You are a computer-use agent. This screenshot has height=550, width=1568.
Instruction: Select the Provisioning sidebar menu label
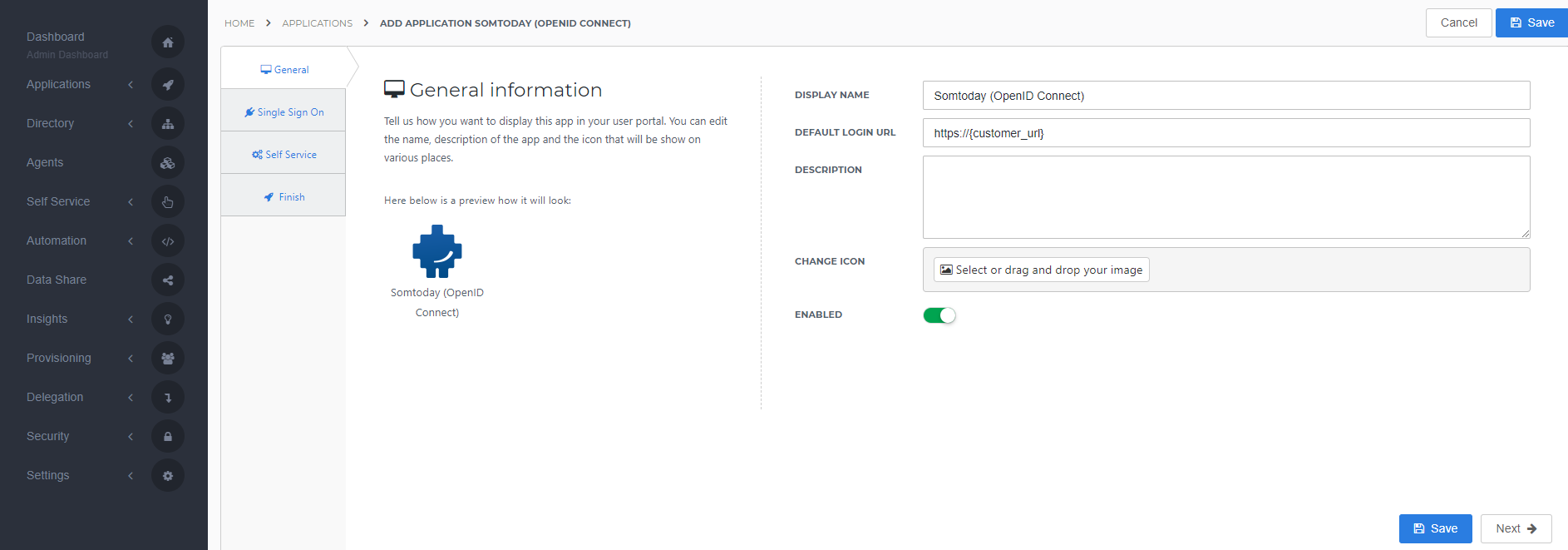pyautogui.click(x=59, y=358)
